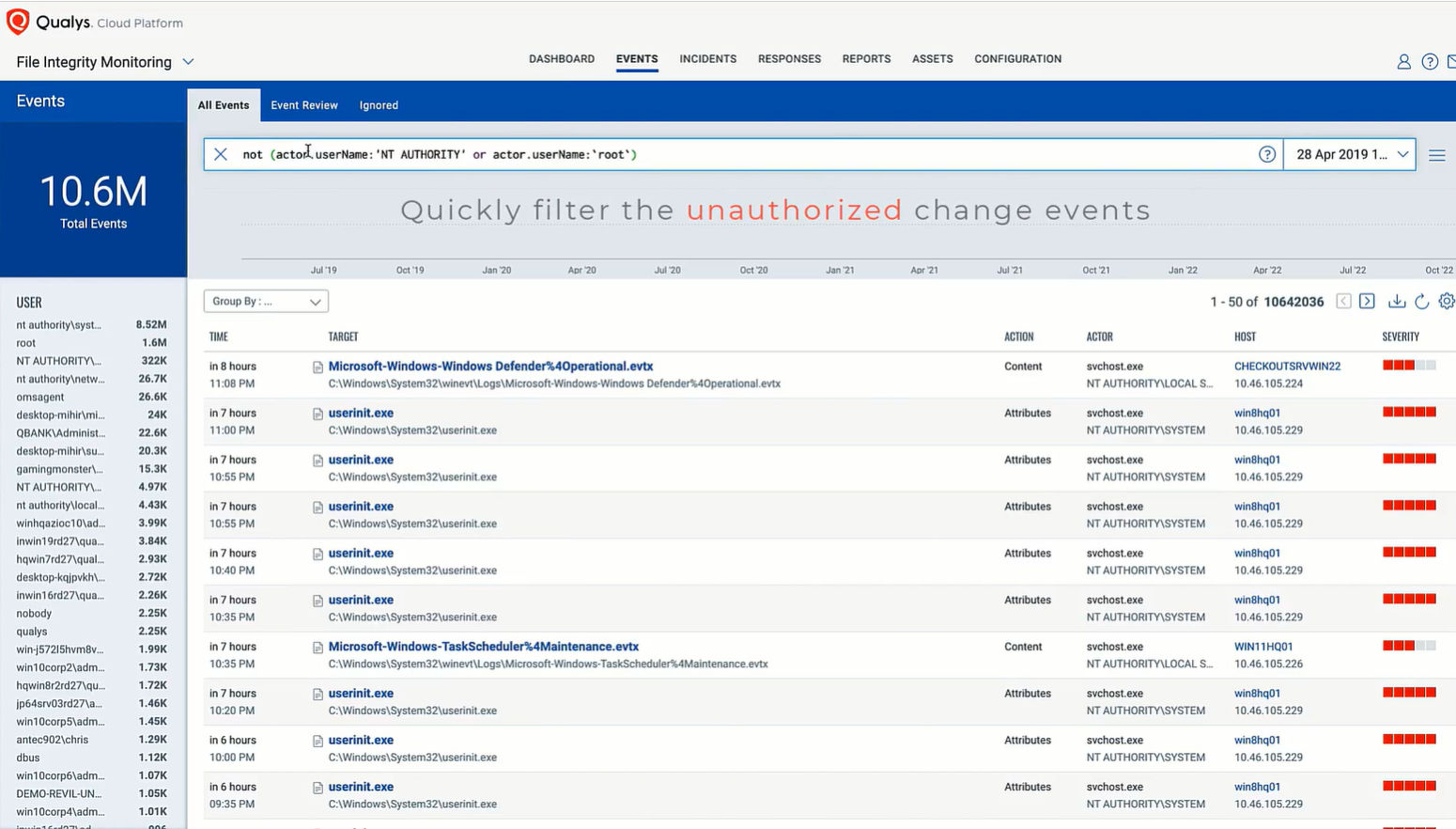Viewport: 1456px width, 829px height.
Task: Open the notifications mail icon
Action: pos(1452,61)
